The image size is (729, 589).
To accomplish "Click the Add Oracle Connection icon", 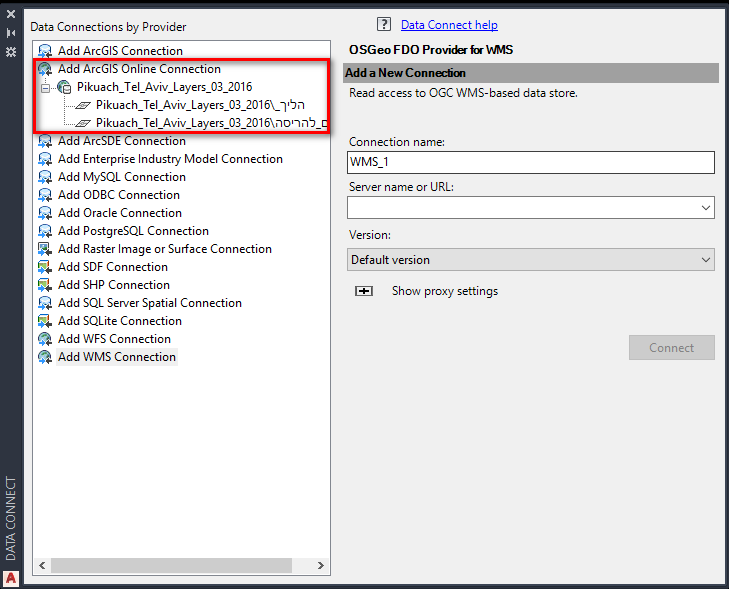I will 45,213.
